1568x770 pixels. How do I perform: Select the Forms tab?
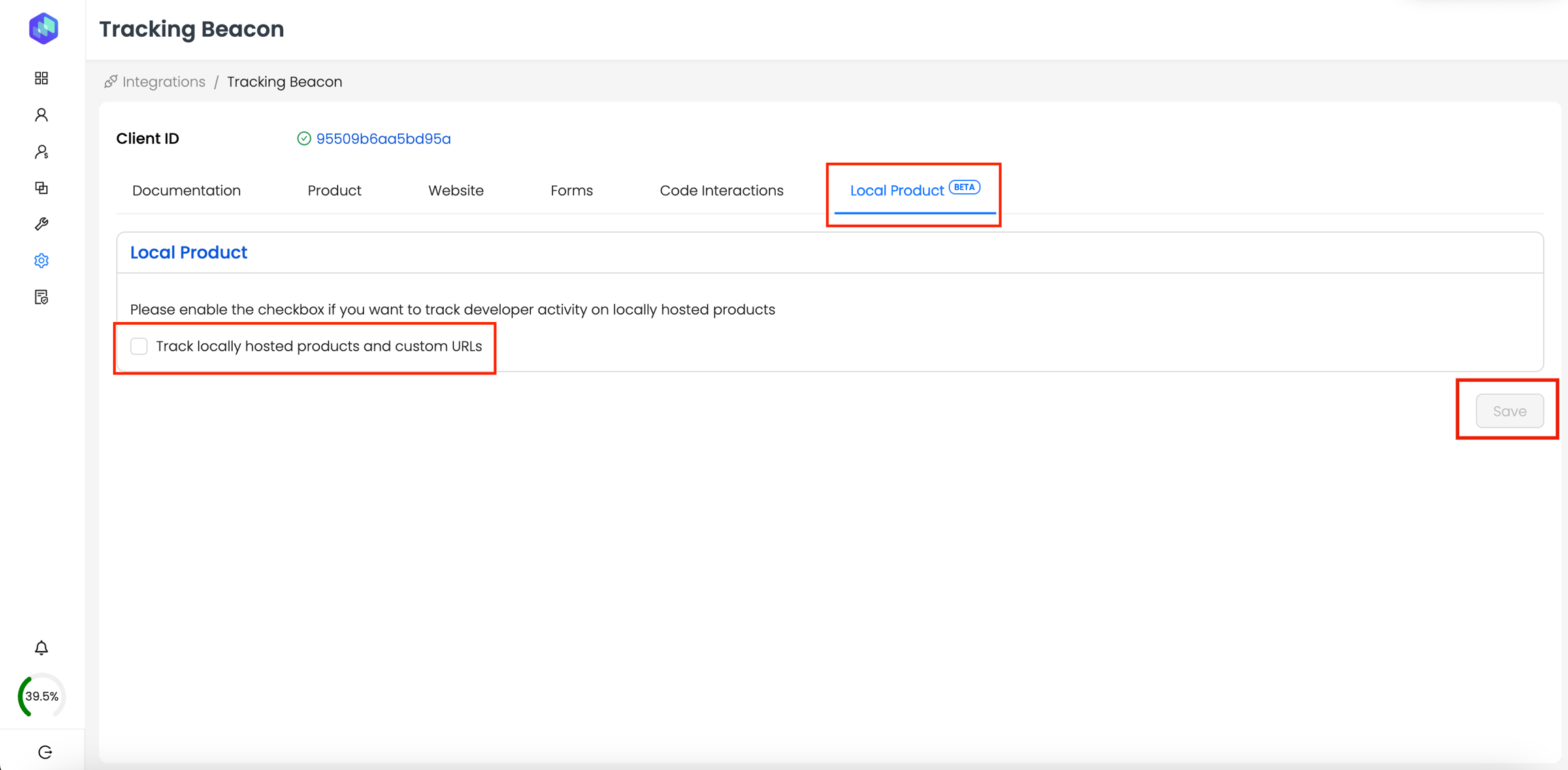coord(571,191)
